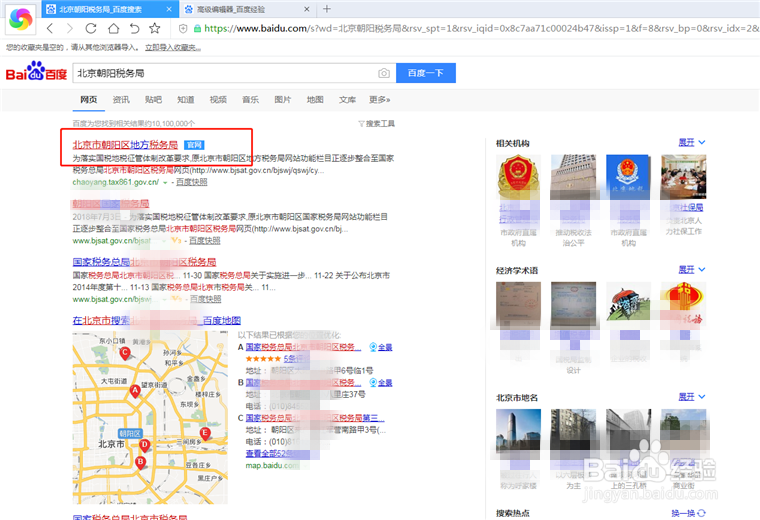Image resolution: width=760 pixels, height=520 pixels.
Task: Open 全景 panorama for result A
Action: [x=380, y=347]
